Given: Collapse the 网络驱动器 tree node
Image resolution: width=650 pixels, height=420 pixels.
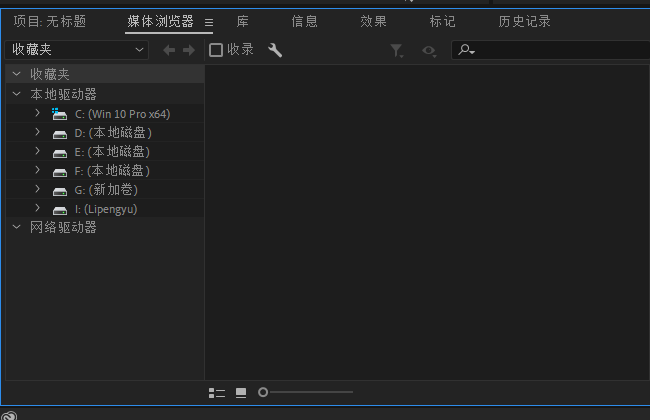Looking at the screenshot, I should (x=16, y=227).
